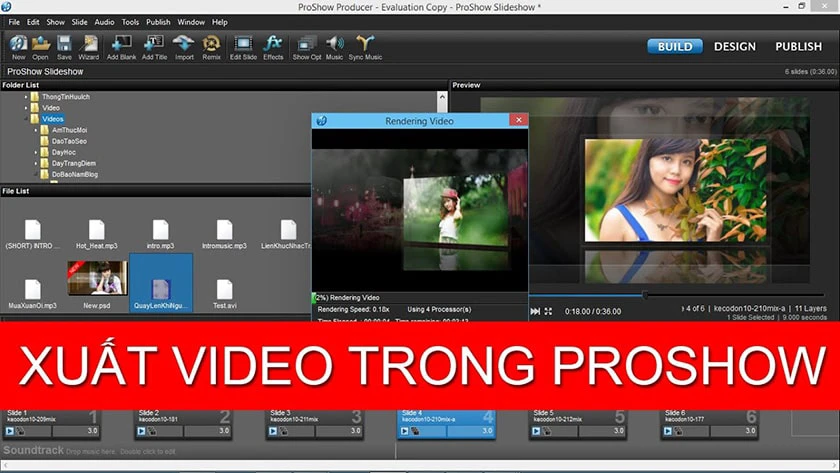
Task: Select the Intromusic.mp3 file icon
Action: pyautogui.click(x=224, y=230)
